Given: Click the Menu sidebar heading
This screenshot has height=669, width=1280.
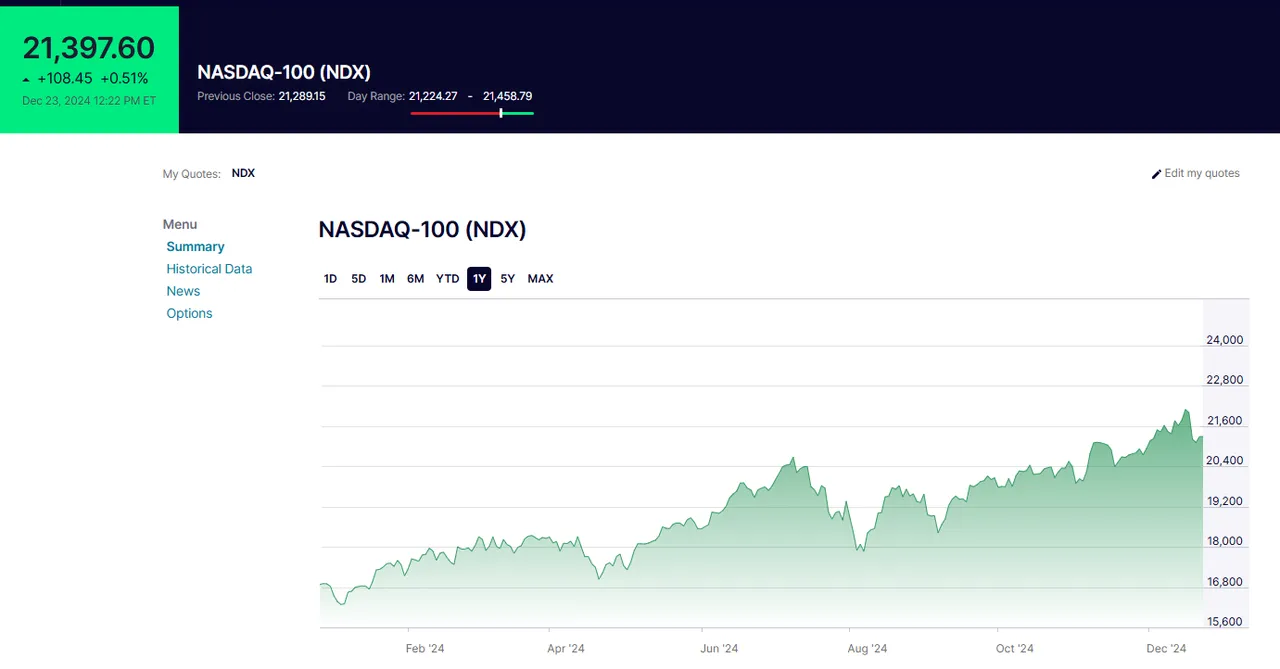Looking at the screenshot, I should point(180,225).
